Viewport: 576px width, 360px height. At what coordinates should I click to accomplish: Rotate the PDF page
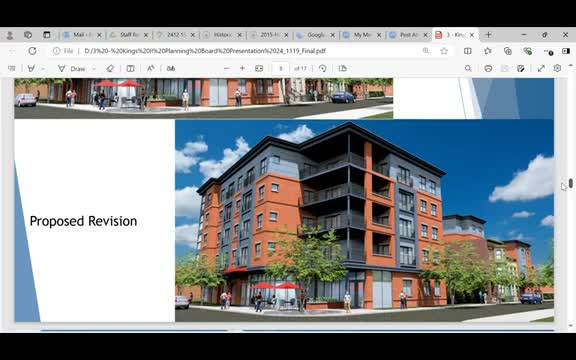tap(323, 68)
